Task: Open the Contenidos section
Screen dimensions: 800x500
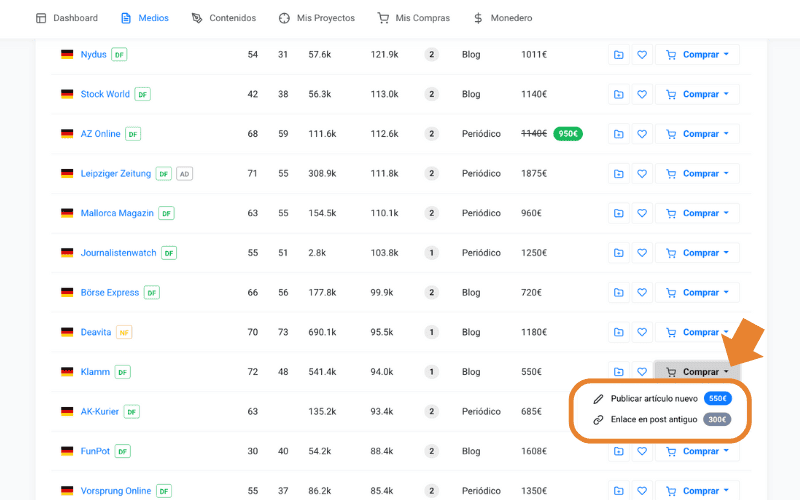Action: [223, 18]
